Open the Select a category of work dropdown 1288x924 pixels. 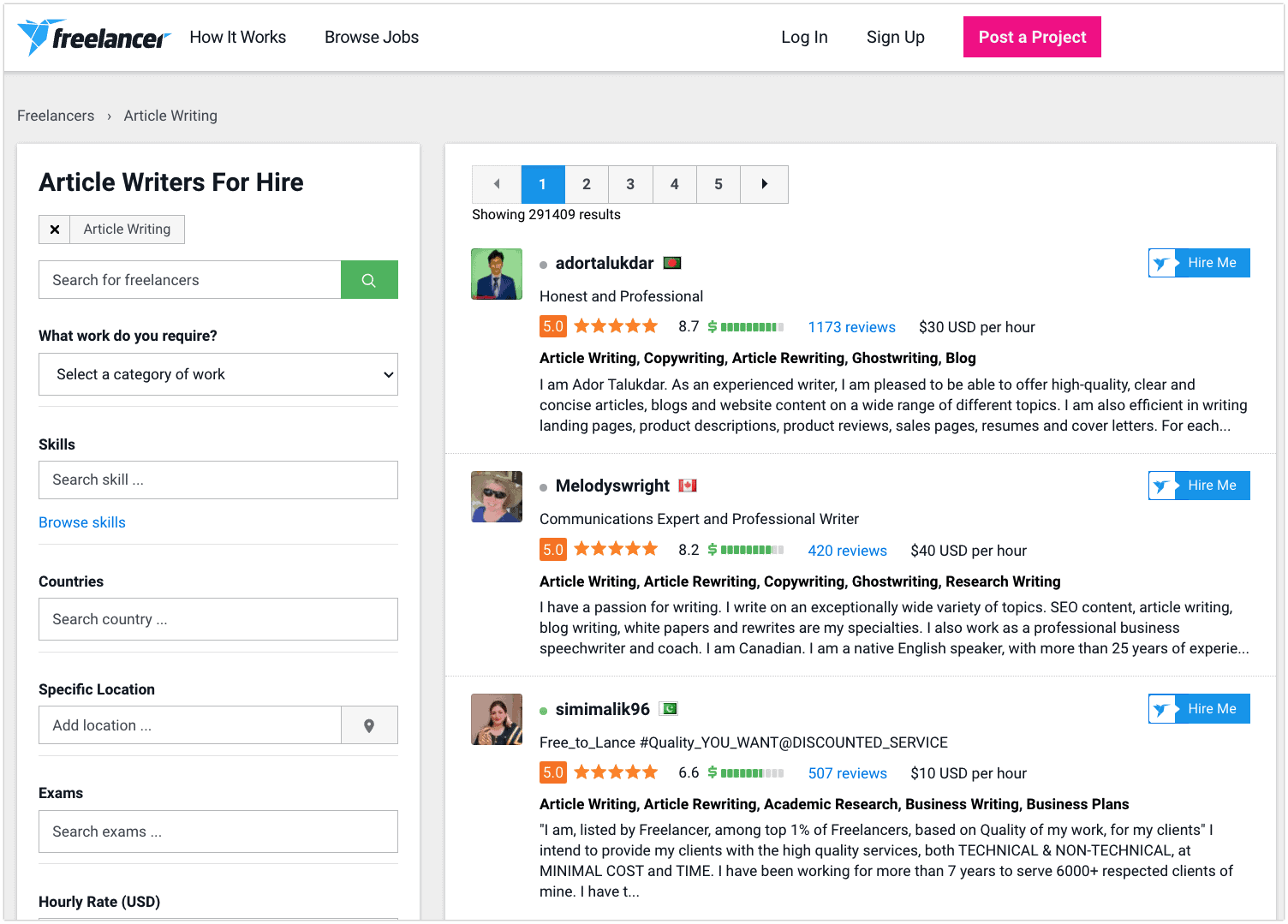pyautogui.click(x=218, y=374)
